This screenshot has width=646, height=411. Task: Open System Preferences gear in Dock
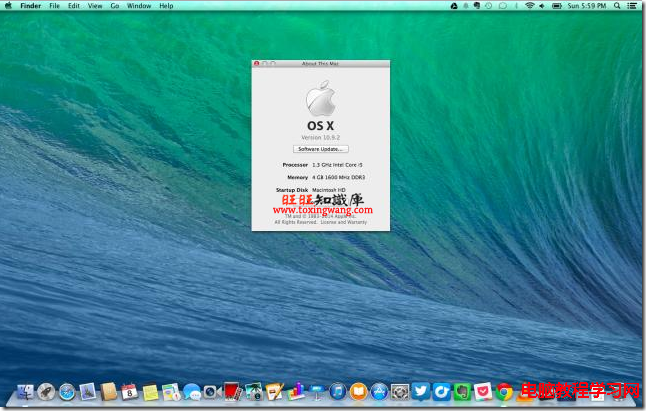point(400,392)
